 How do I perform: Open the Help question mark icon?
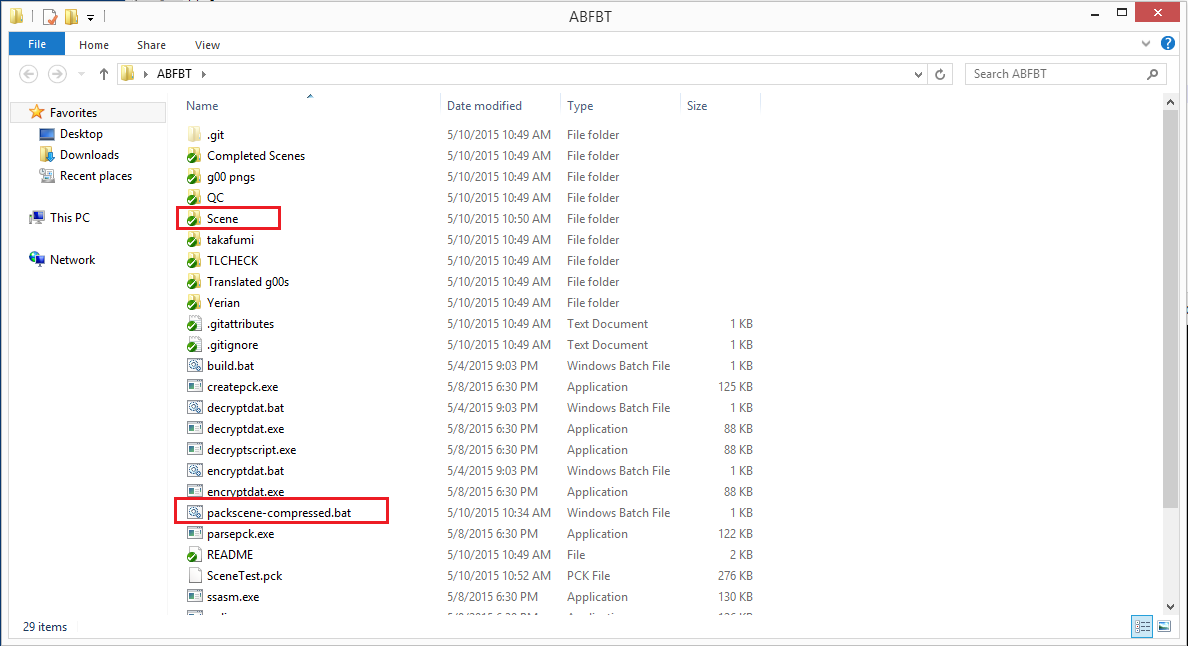click(1167, 44)
